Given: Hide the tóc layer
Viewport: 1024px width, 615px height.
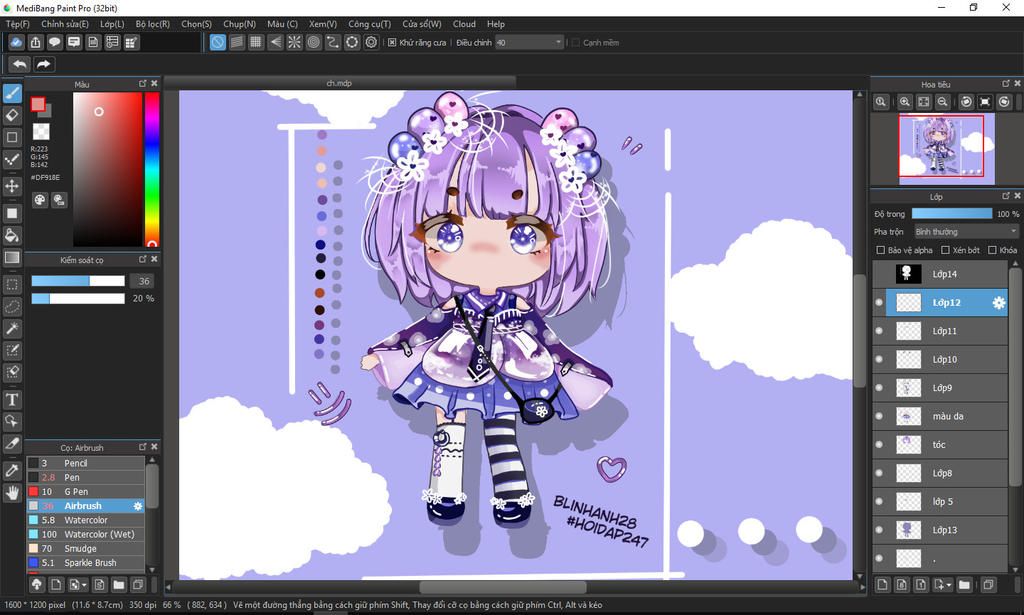Looking at the screenshot, I should [x=879, y=445].
